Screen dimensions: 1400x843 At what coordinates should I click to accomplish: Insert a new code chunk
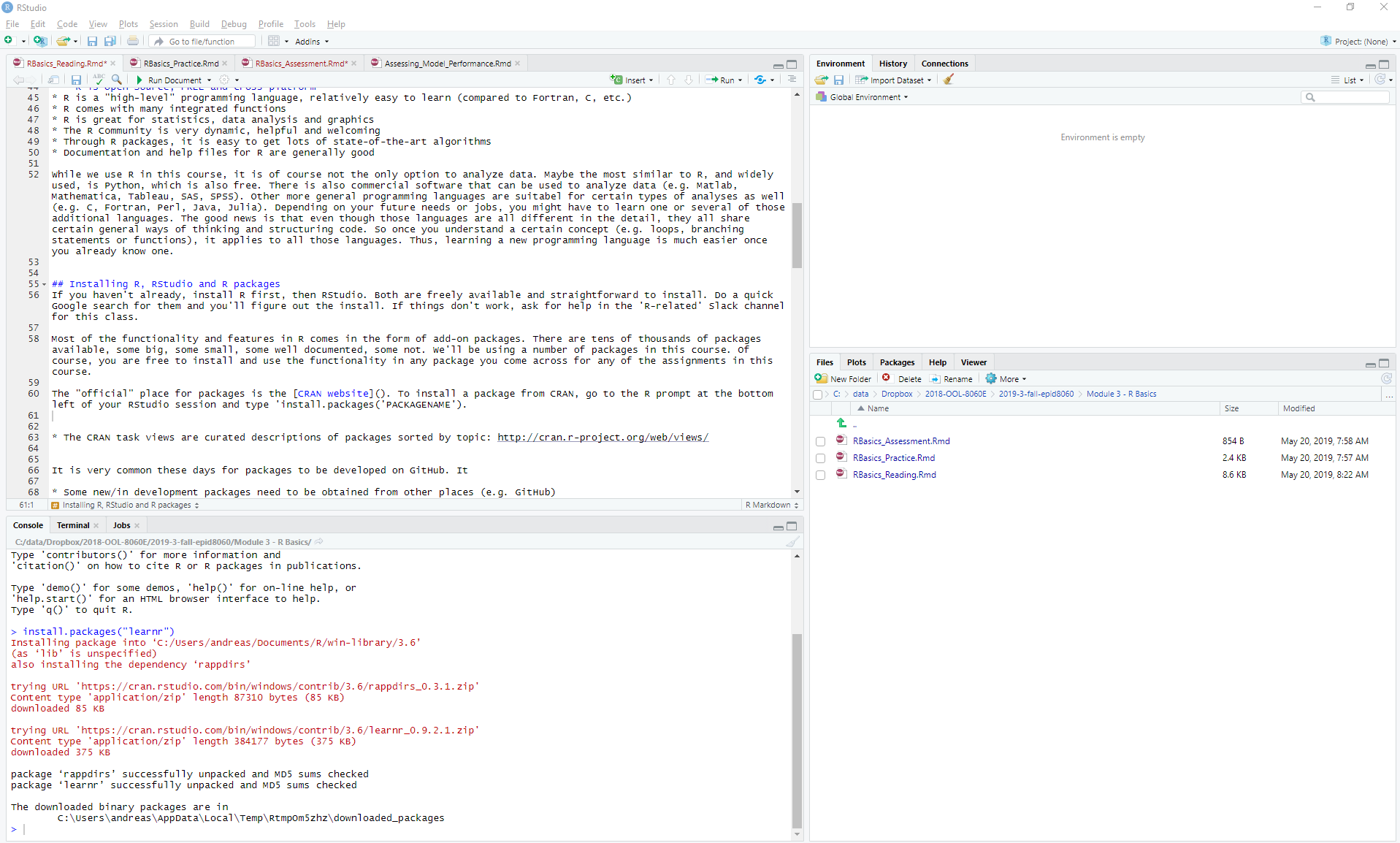(631, 80)
